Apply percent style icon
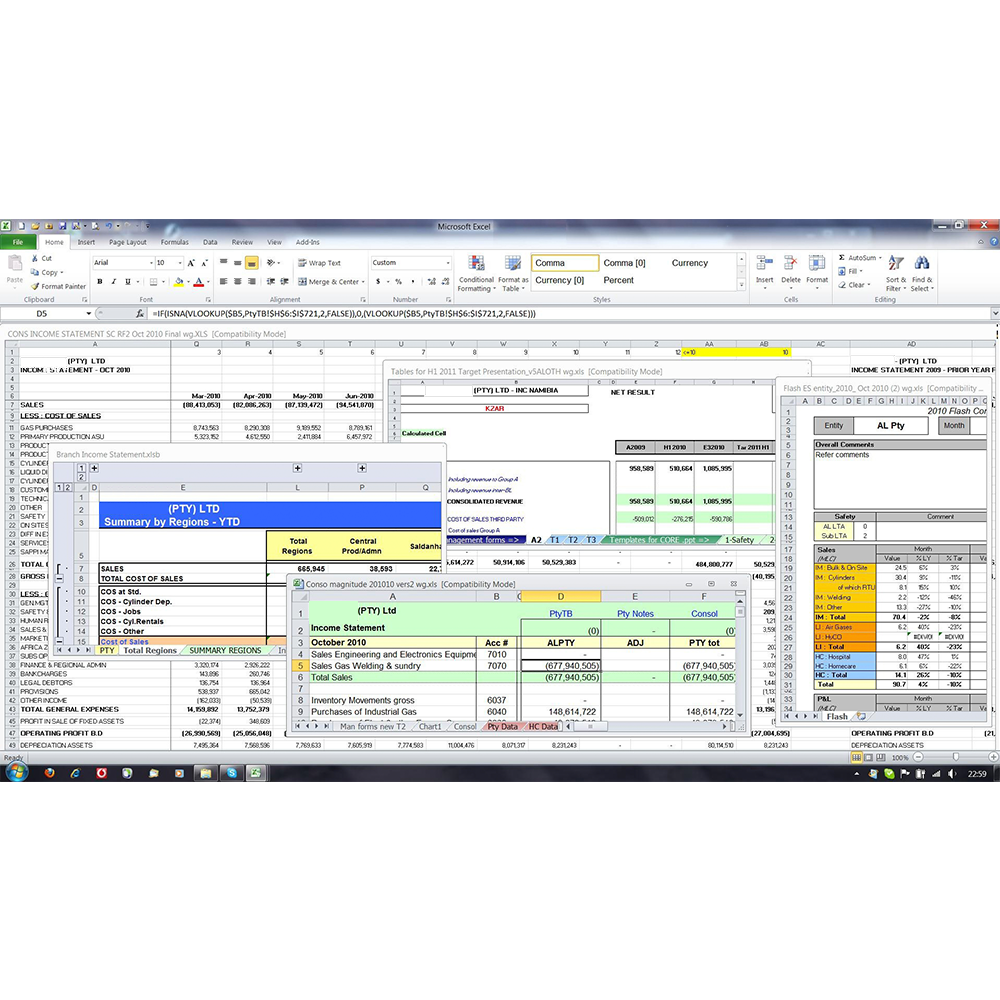This screenshot has width=1000, height=1000. click(x=399, y=281)
